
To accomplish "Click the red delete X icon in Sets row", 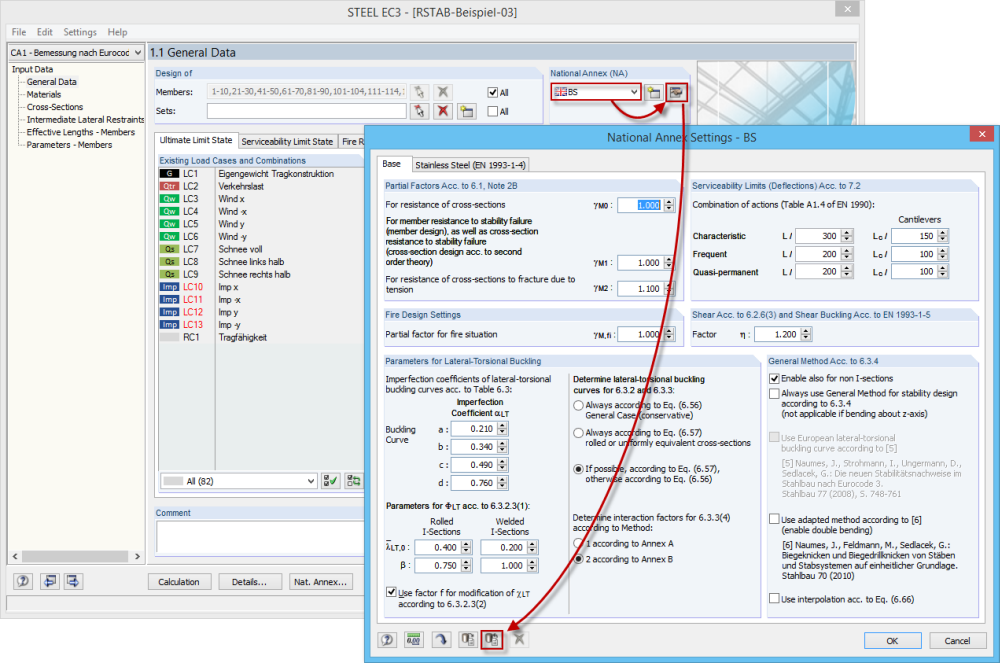I will [x=443, y=111].
